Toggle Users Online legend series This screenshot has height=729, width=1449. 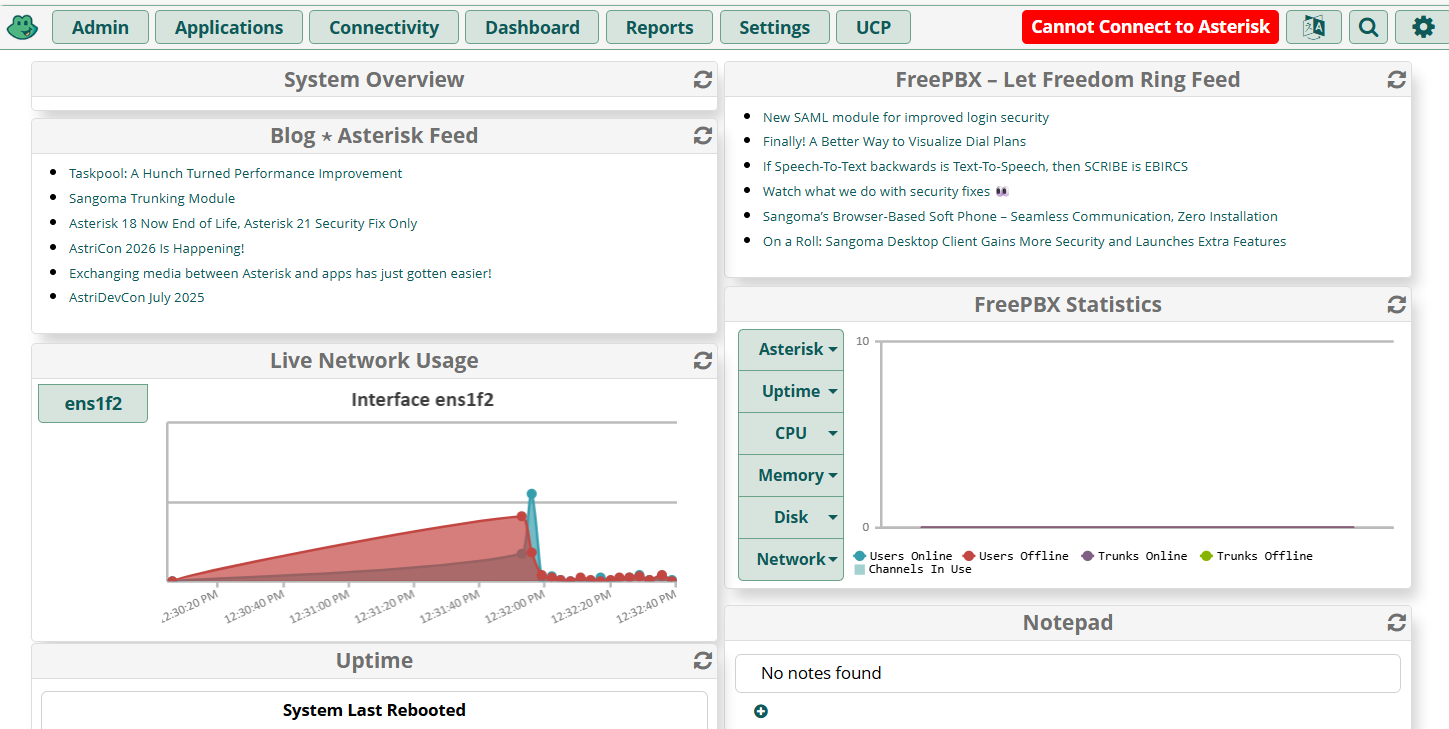click(x=903, y=556)
